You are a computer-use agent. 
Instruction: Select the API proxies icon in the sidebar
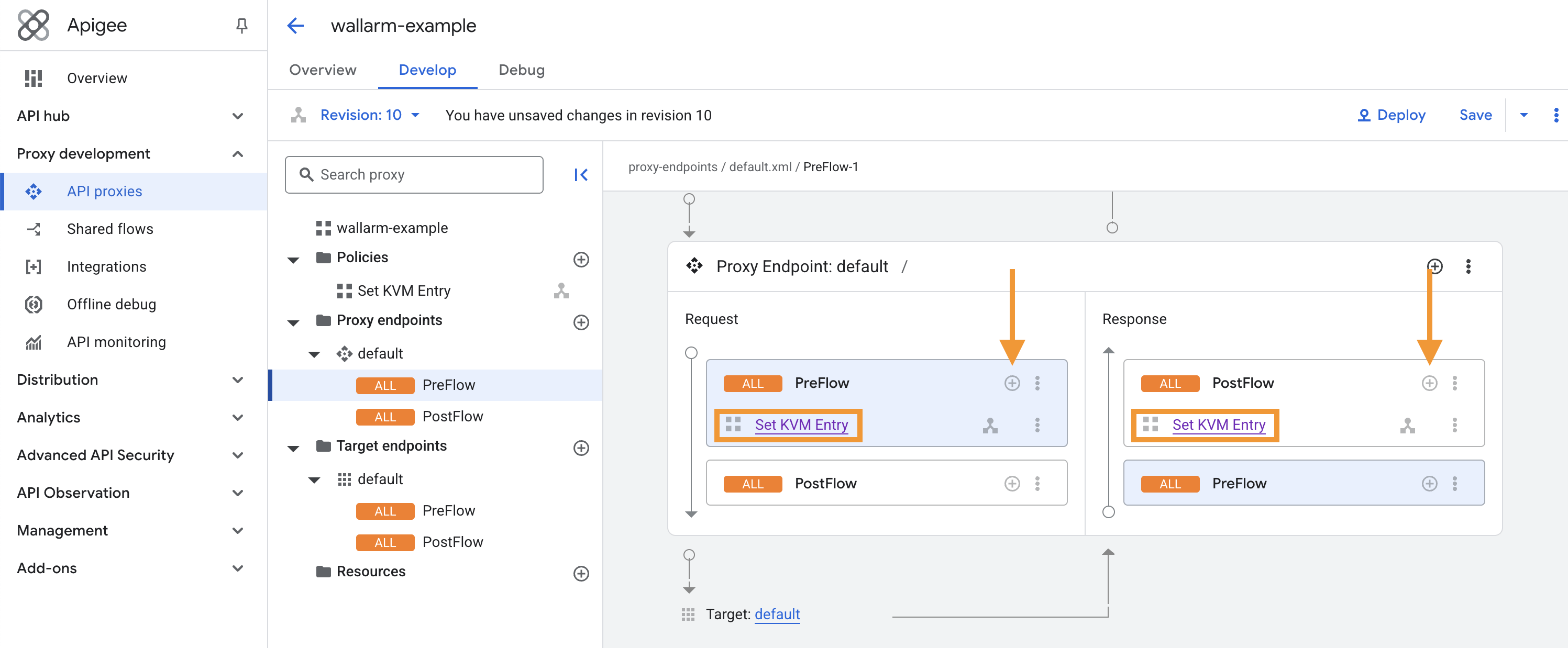coord(34,191)
